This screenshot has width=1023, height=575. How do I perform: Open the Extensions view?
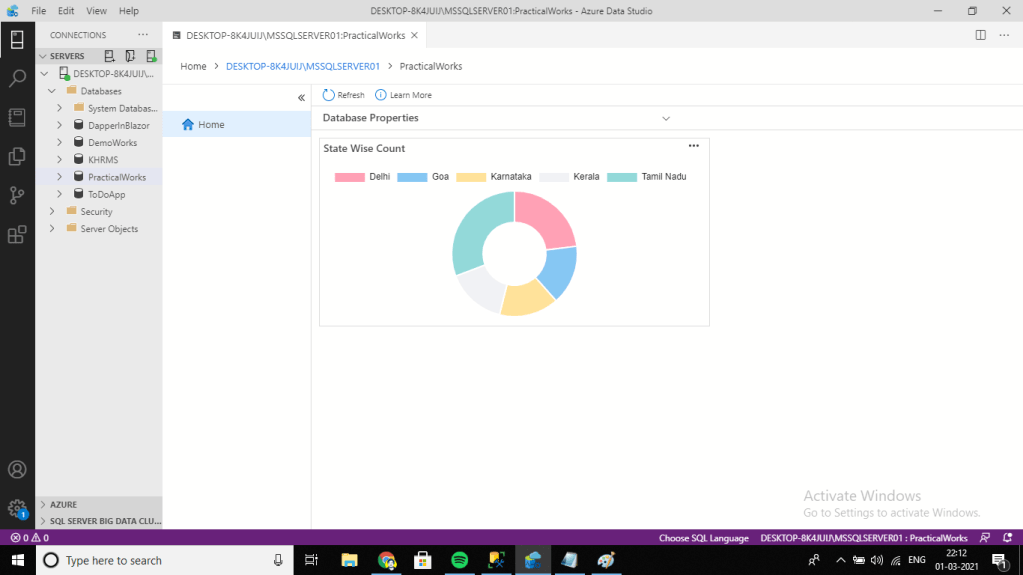pyautogui.click(x=17, y=235)
